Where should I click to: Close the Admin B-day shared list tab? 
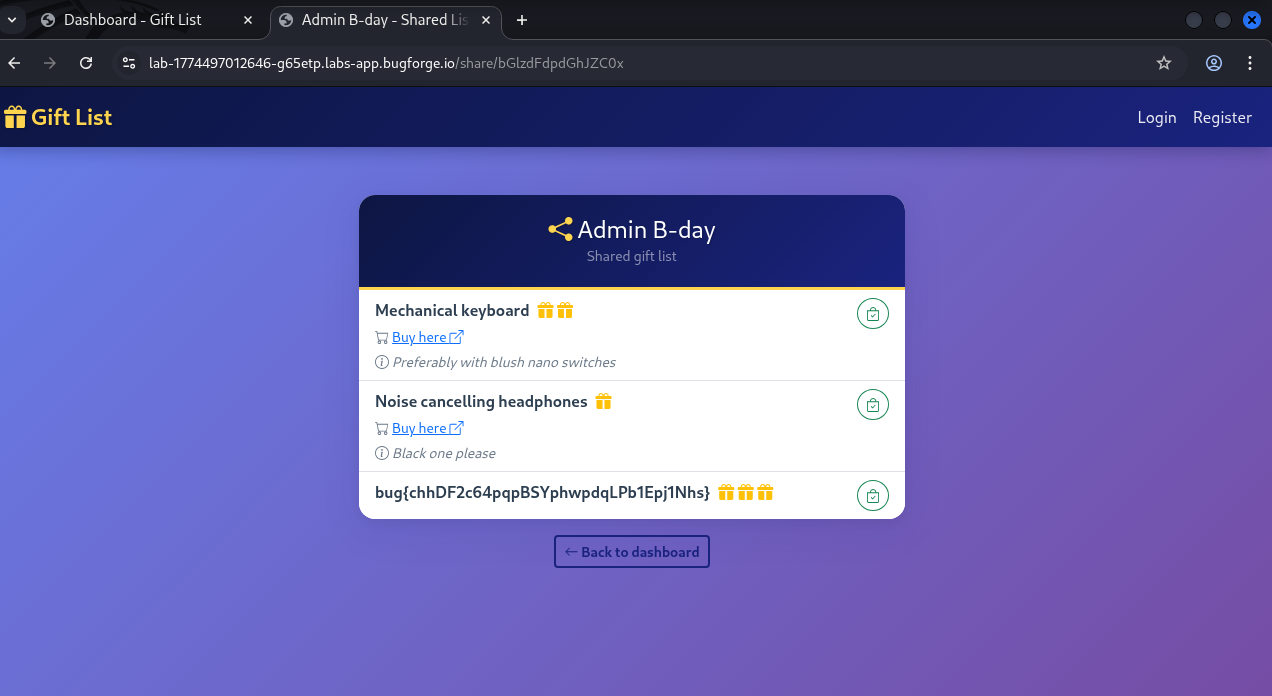coord(488,20)
